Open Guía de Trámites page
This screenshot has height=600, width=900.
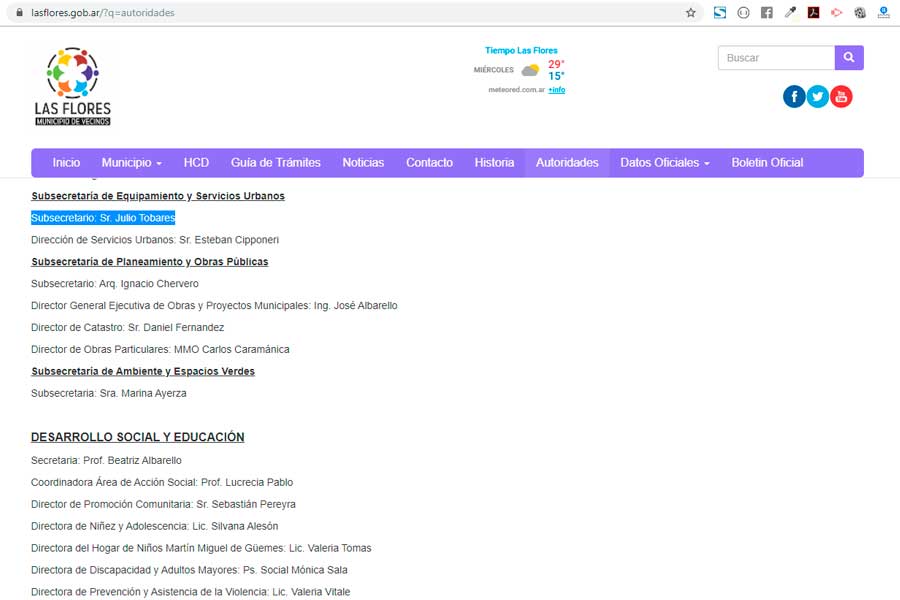tap(276, 162)
